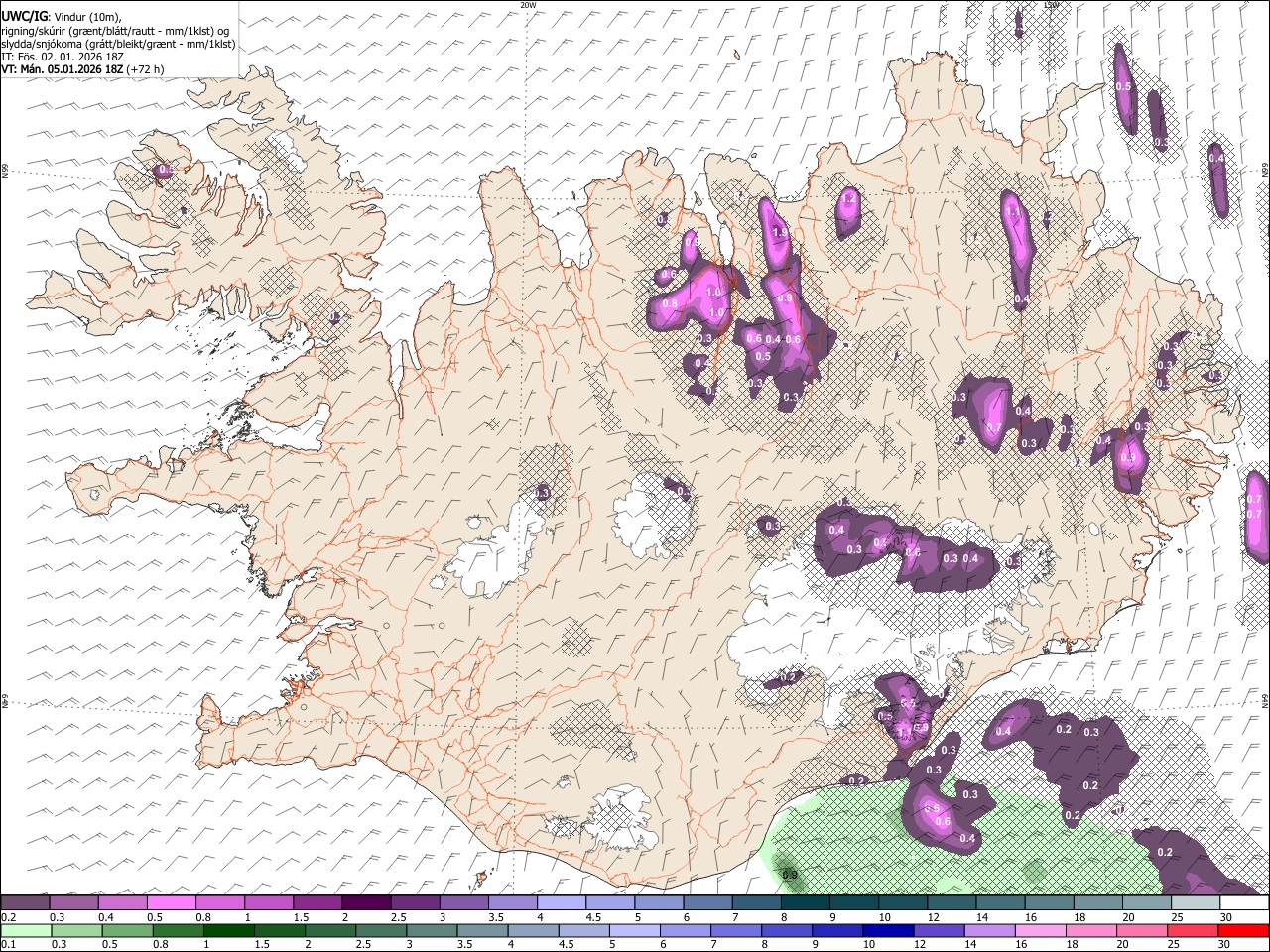The height and width of the screenshot is (952, 1270).
Task: Pick the 20 swatch on the rain scale
Action: coord(1141,931)
